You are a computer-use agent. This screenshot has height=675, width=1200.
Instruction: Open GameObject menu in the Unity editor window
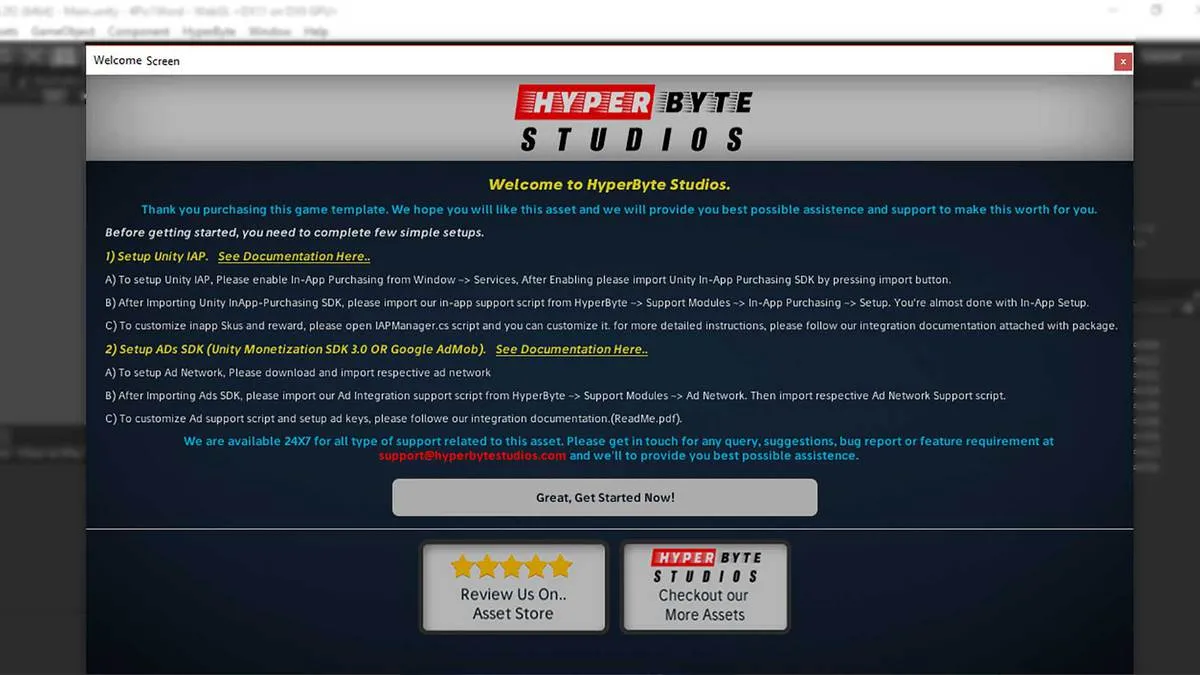[x=62, y=32]
